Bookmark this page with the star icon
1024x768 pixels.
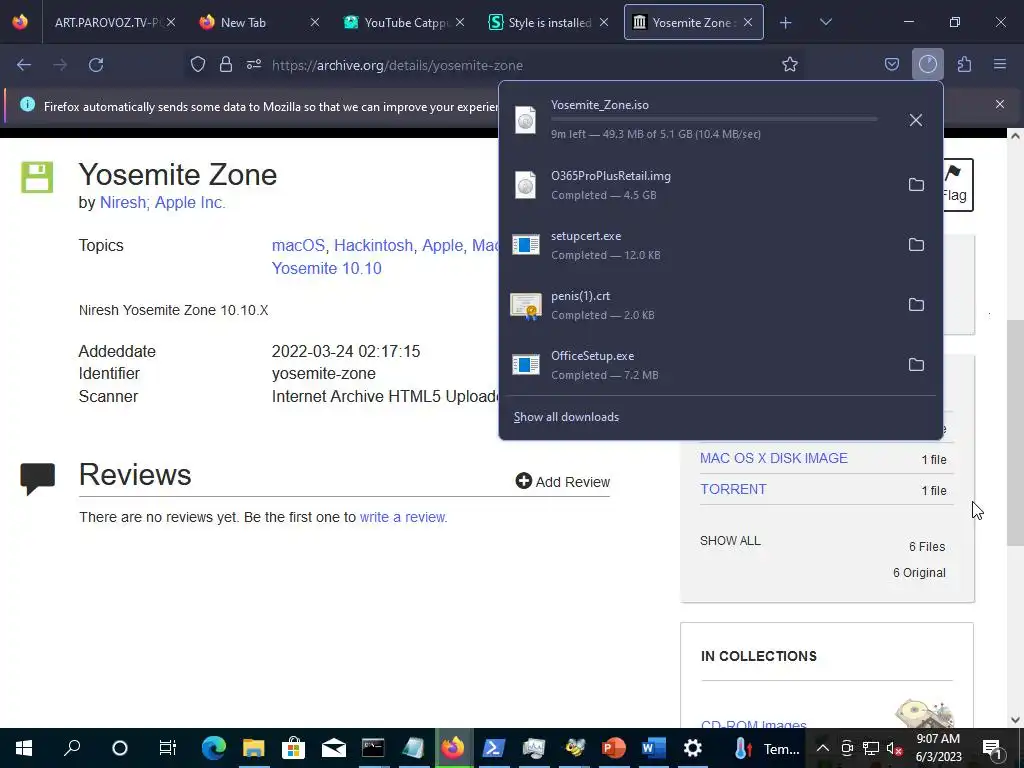pyautogui.click(x=790, y=65)
